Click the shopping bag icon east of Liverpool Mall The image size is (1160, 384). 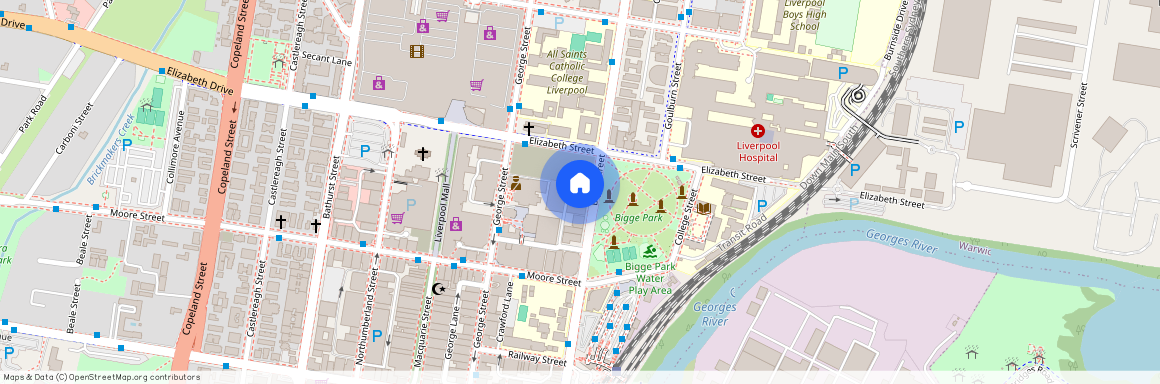point(456,224)
